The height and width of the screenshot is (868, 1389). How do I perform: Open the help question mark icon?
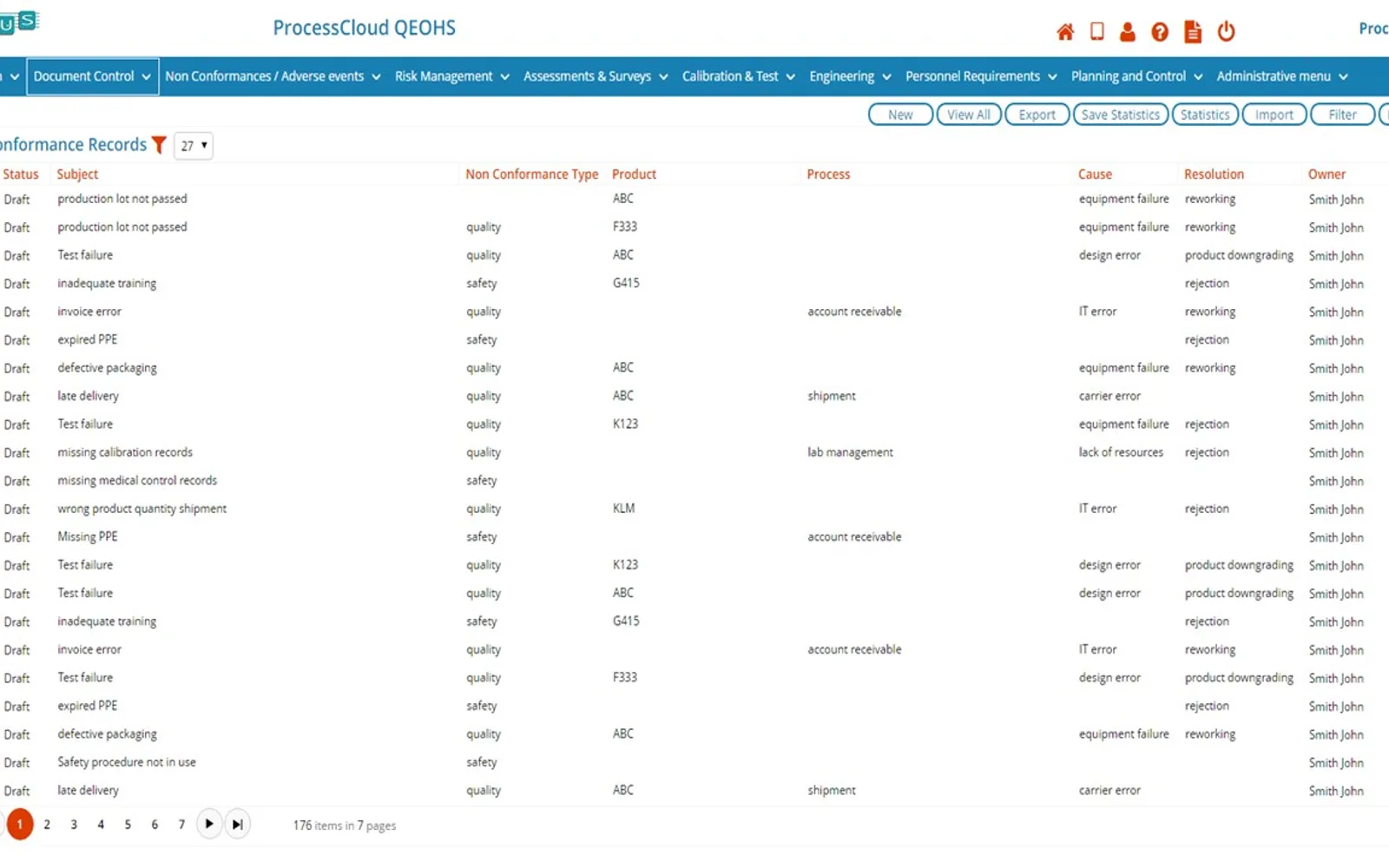(x=1160, y=32)
